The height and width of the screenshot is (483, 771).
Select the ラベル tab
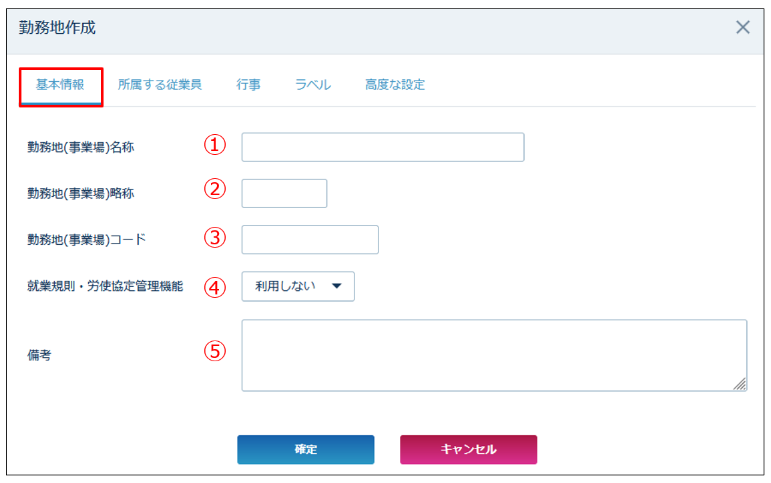click(312, 85)
